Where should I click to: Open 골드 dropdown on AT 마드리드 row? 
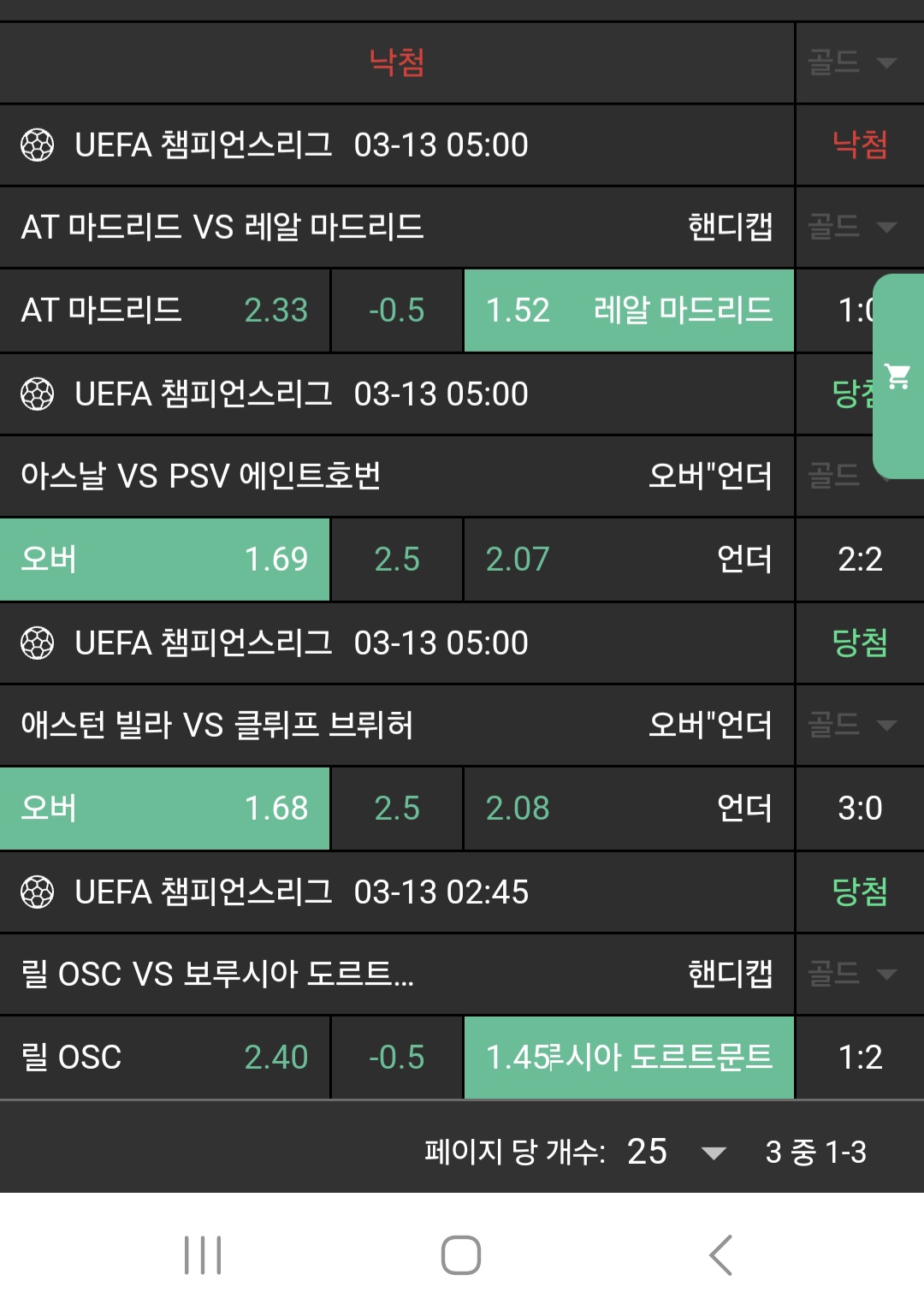(852, 228)
